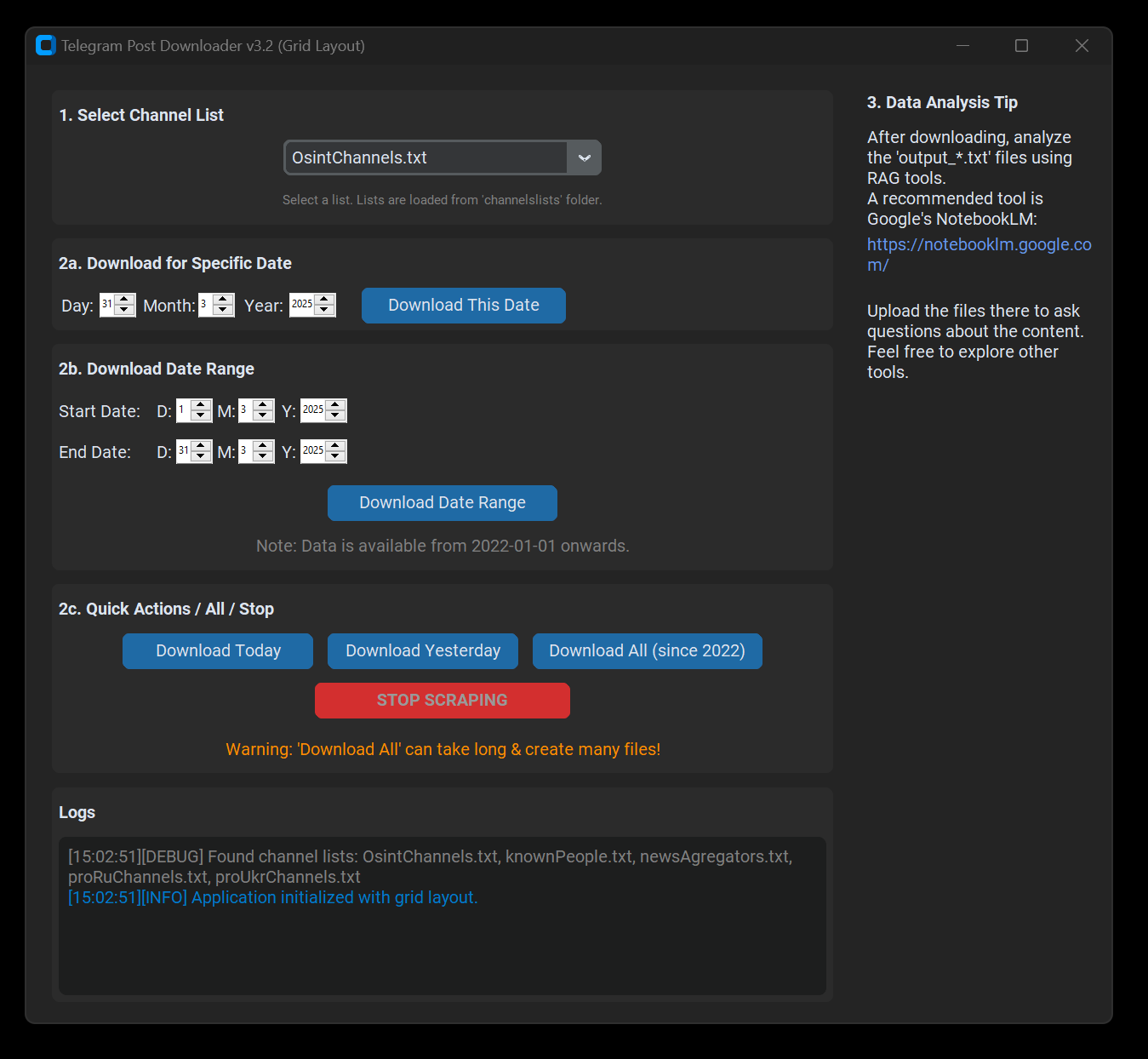Click the '2c. Quick Actions / All / Stop' heading
This screenshot has width=1148, height=1059.
click(x=166, y=609)
